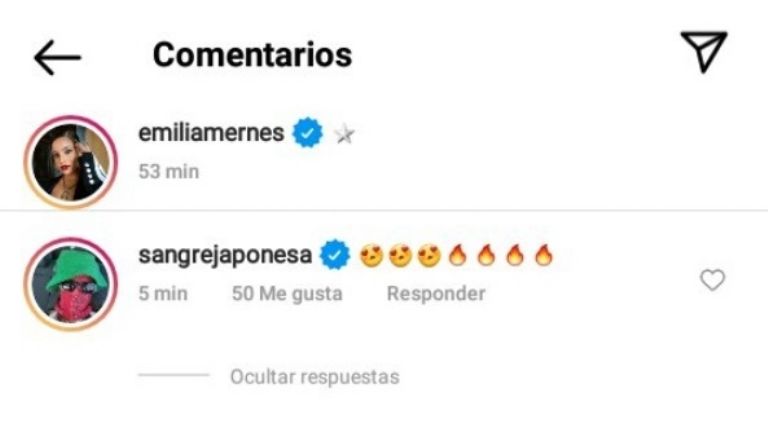The height and width of the screenshot is (423, 768).
Task: Go back using the left arrow
Action: [57, 57]
